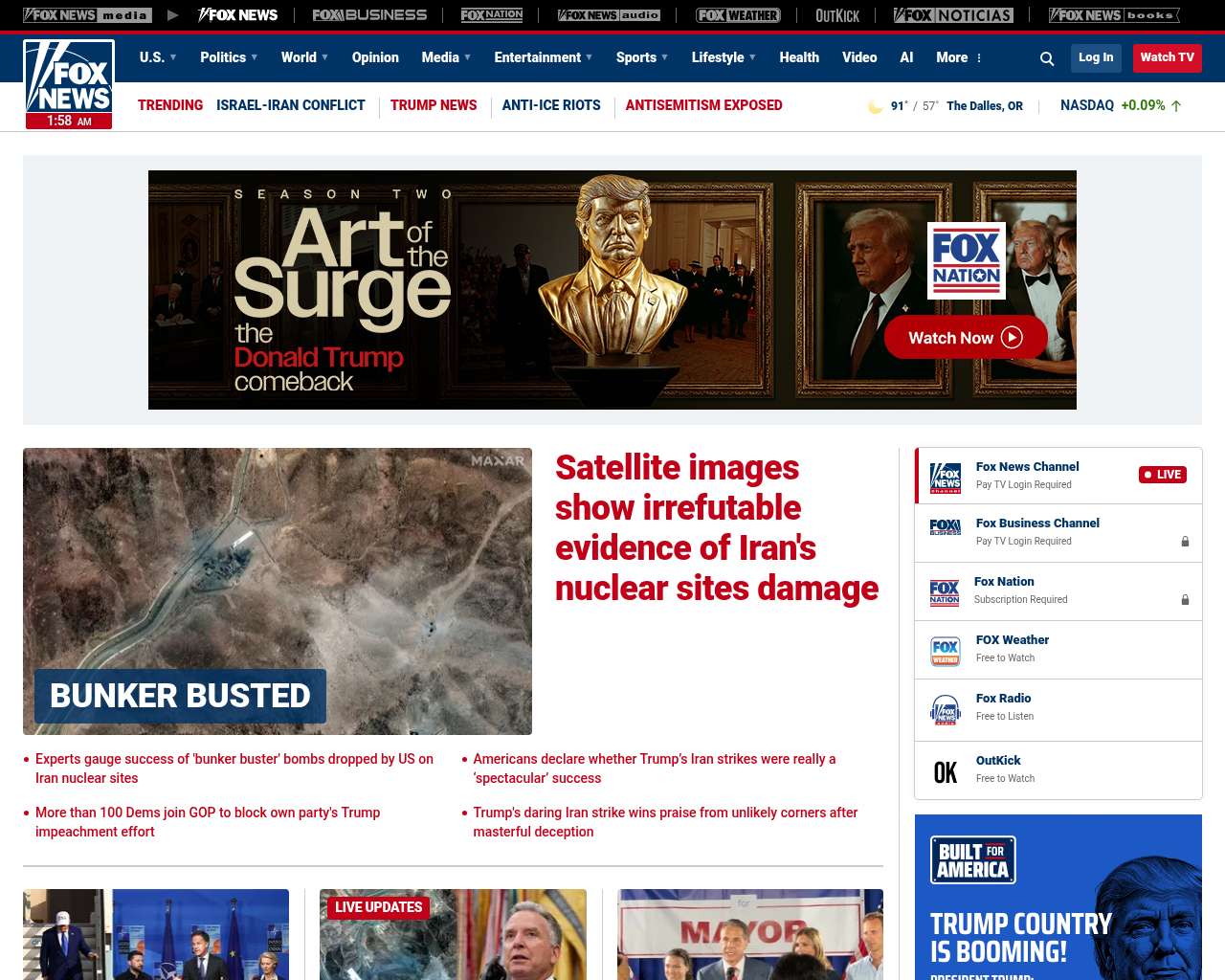
Task: Open the Bunker Busted satellite image
Action: pos(278,591)
